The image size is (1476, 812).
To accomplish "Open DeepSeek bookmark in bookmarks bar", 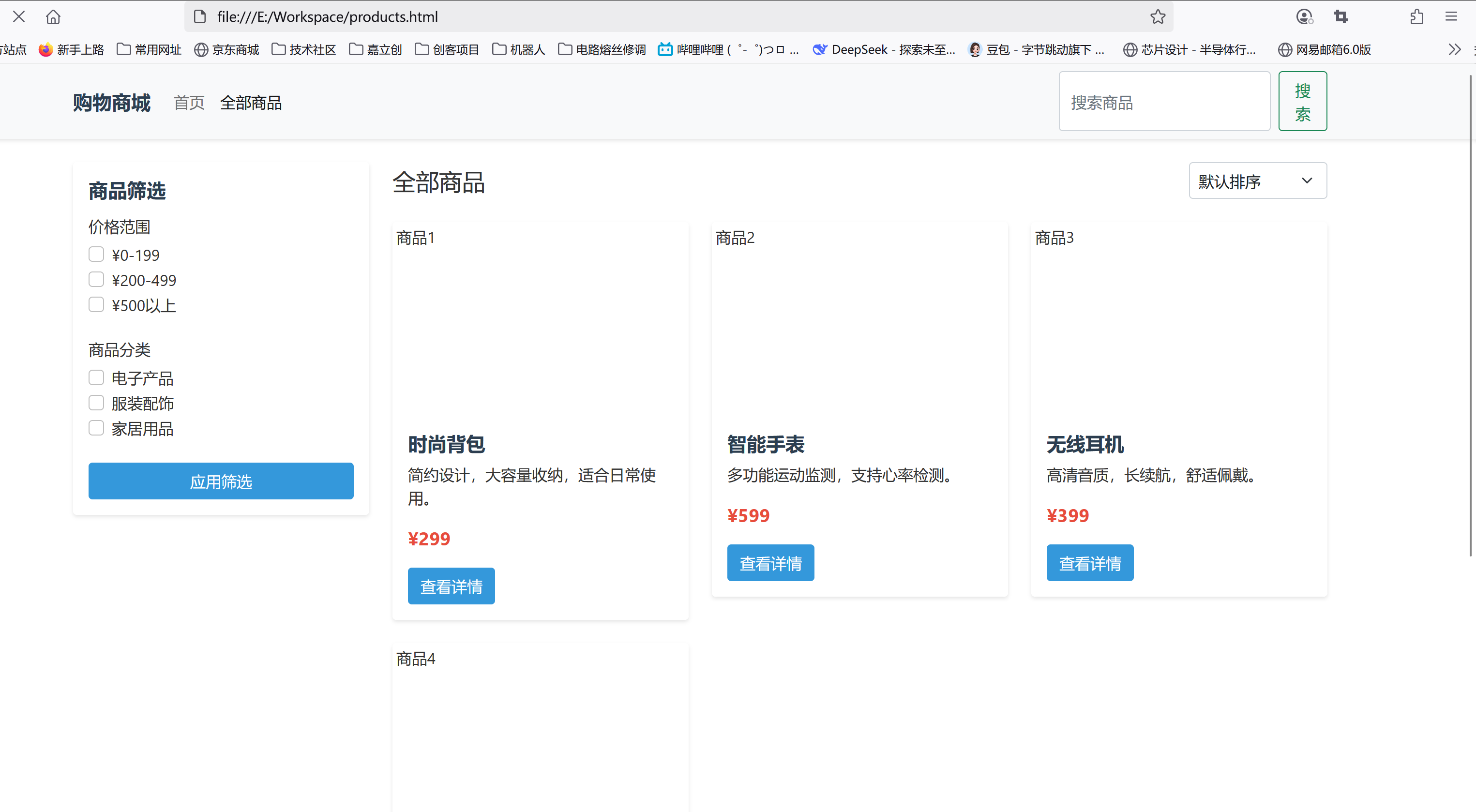I will (884, 50).
